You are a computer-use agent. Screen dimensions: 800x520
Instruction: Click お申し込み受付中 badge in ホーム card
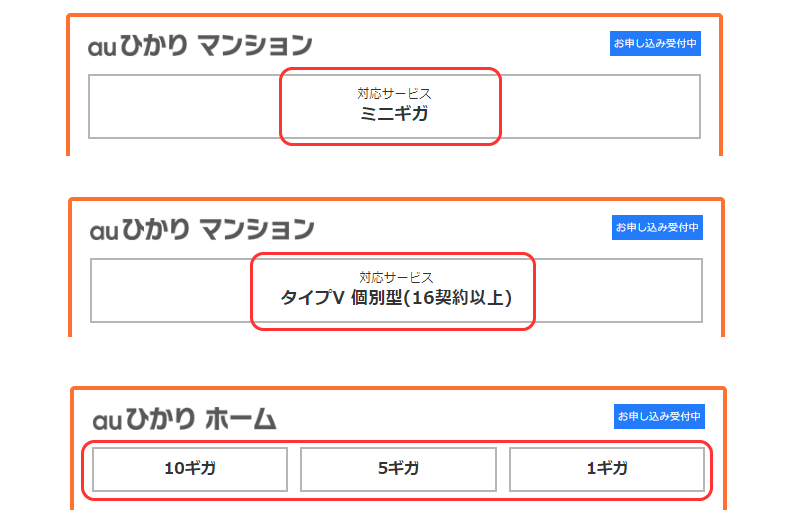click(659, 416)
